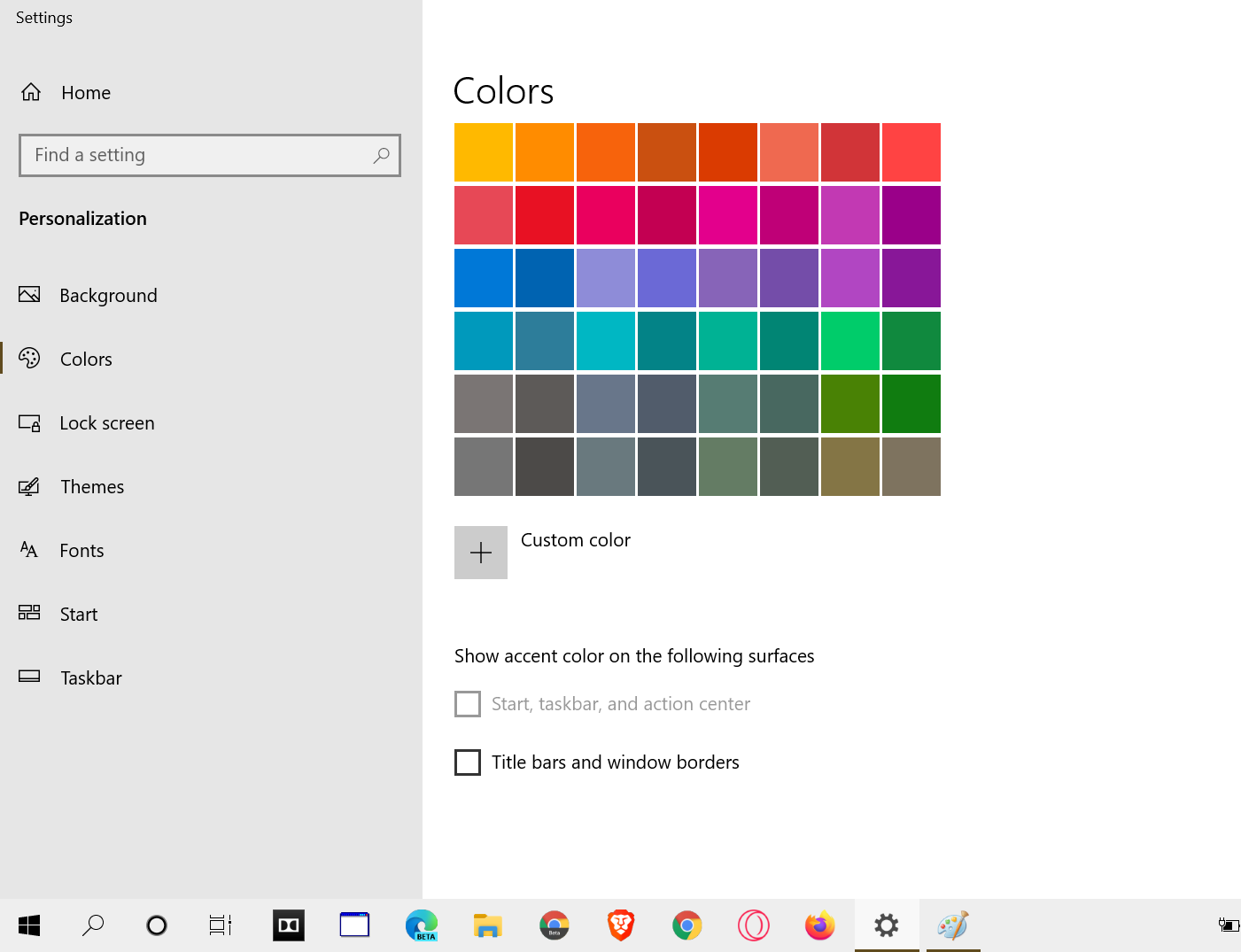
Task: Open File Explorer from taskbar
Action: 488,925
